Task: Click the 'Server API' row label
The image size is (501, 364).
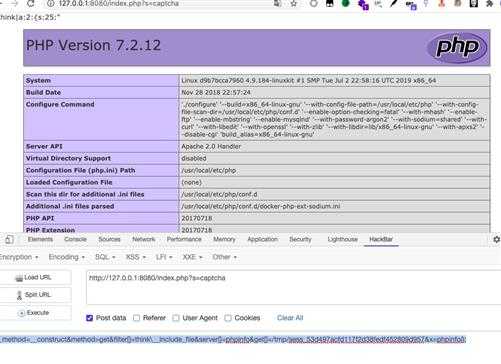Action: tap(44, 146)
